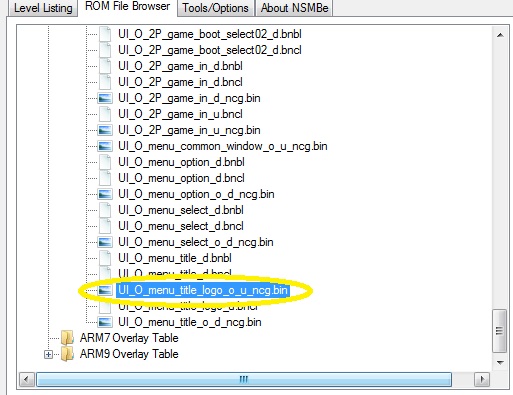Open the About NSMBe tab
The image size is (513, 395).
[294, 8]
